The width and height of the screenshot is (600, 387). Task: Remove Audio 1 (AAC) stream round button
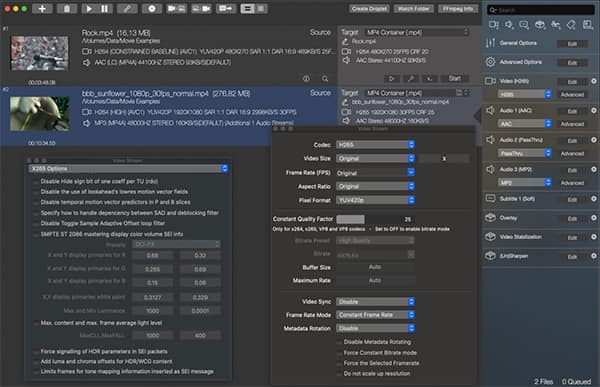click(593, 110)
